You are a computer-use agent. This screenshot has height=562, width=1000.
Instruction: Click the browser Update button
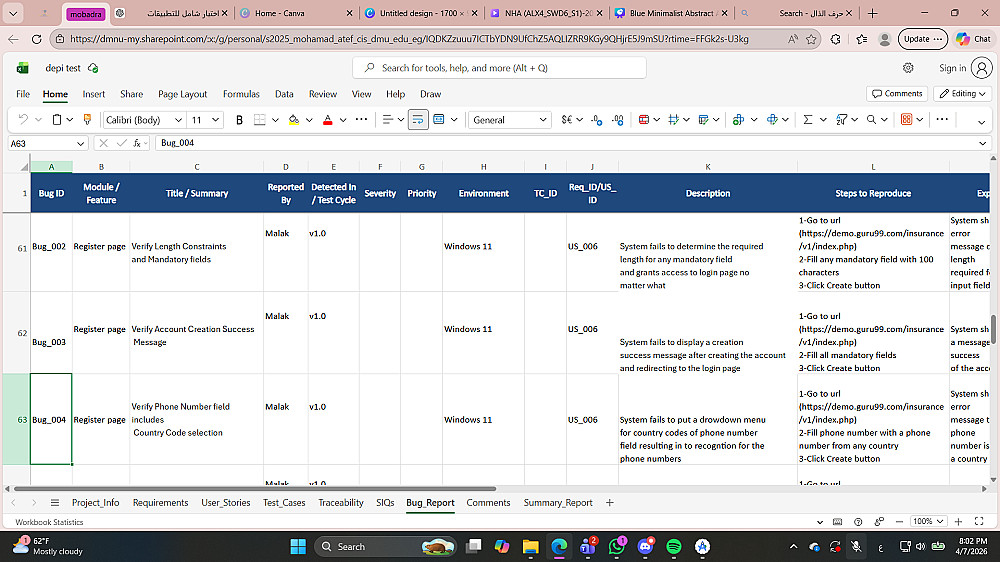point(922,39)
